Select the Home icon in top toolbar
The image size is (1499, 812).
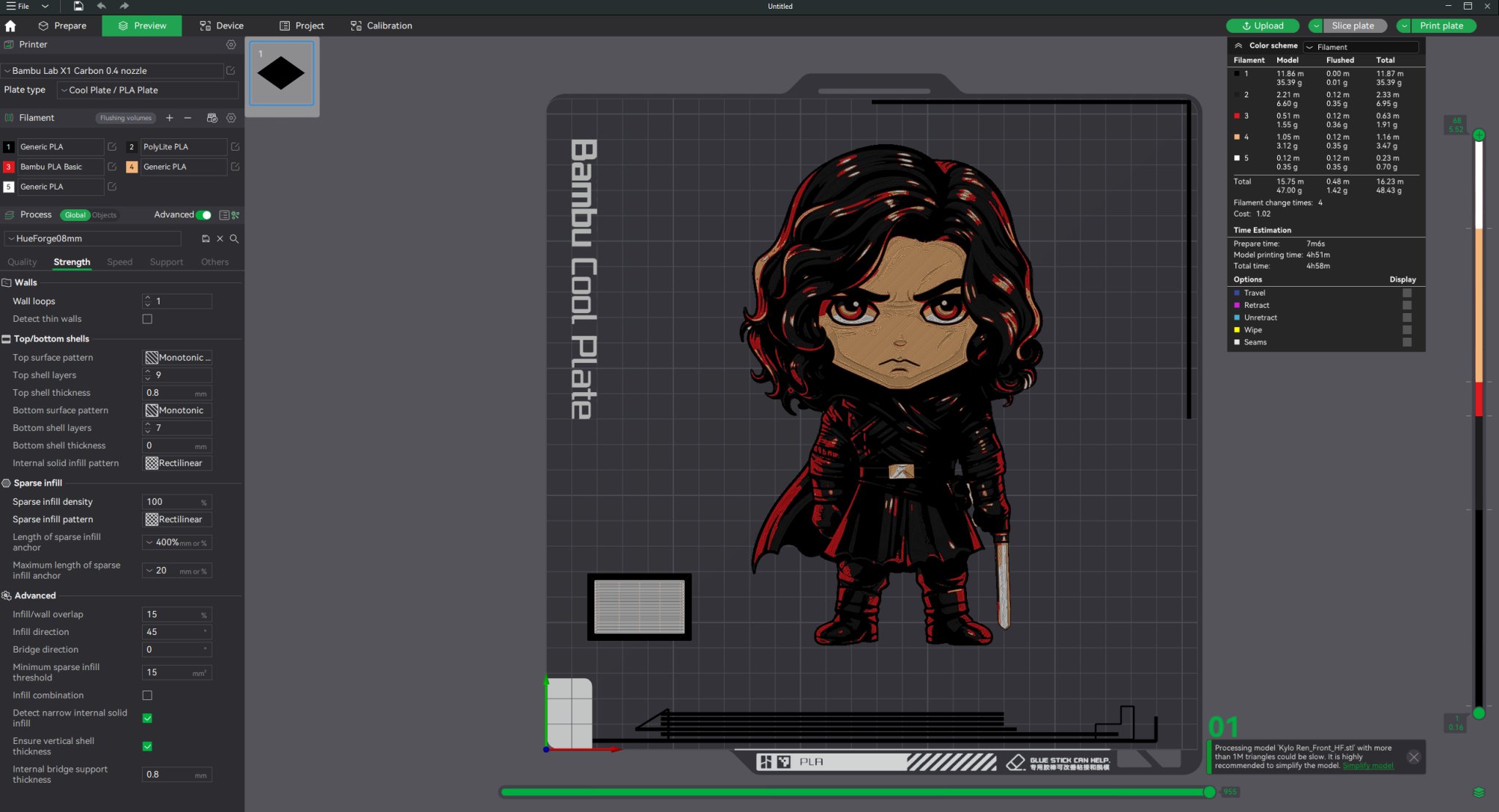pyautogui.click(x=10, y=25)
